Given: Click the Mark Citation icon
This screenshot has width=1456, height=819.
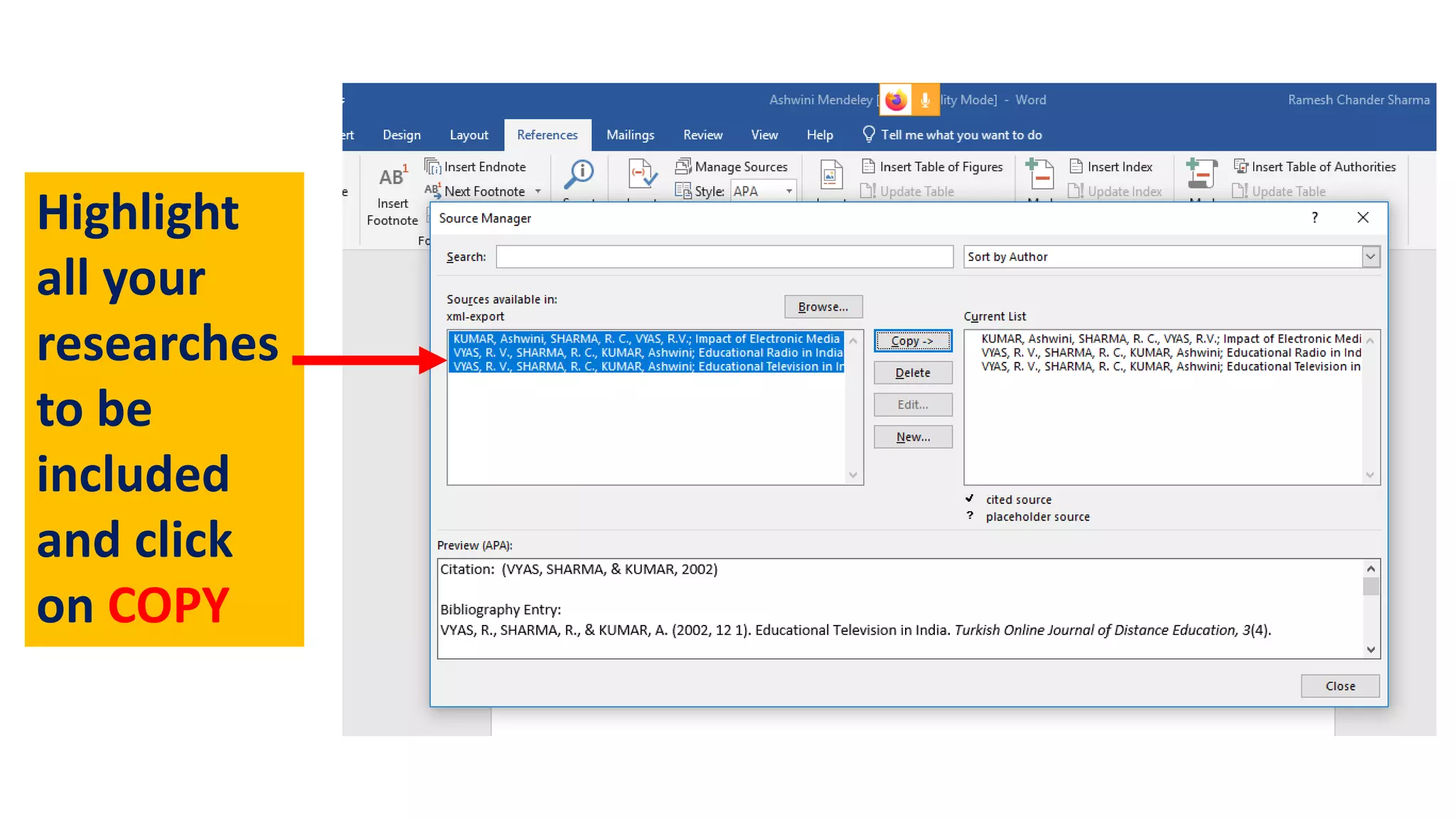Looking at the screenshot, I should click(x=1201, y=174).
